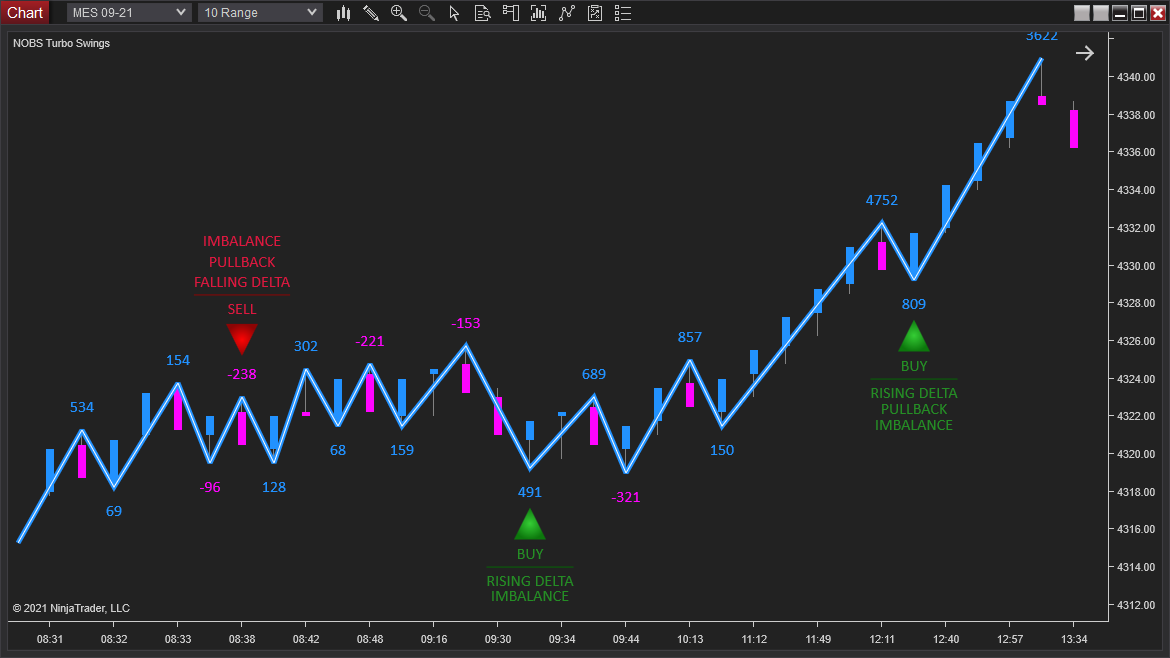The height and width of the screenshot is (658, 1170).
Task: Open the indicators line-graph icon
Action: [x=566, y=13]
